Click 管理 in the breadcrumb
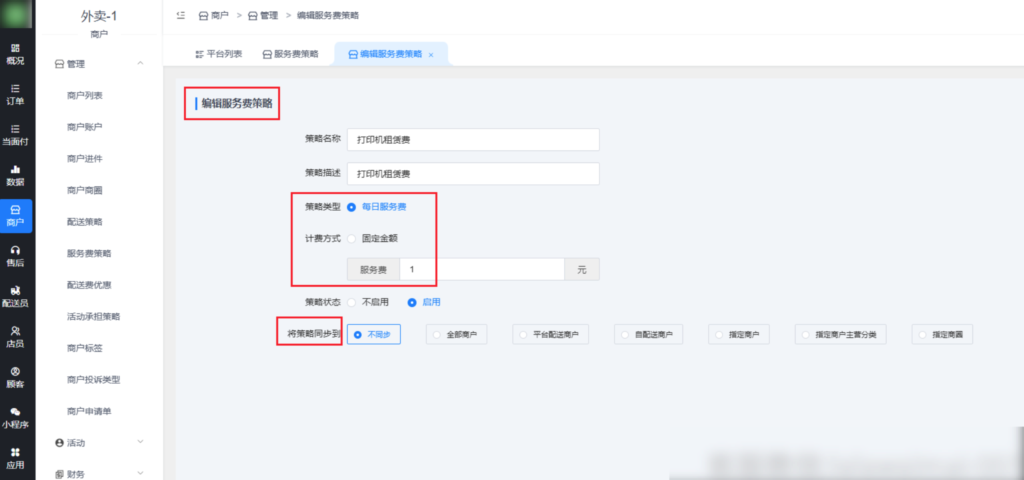The height and width of the screenshot is (480, 1024). click(x=263, y=15)
